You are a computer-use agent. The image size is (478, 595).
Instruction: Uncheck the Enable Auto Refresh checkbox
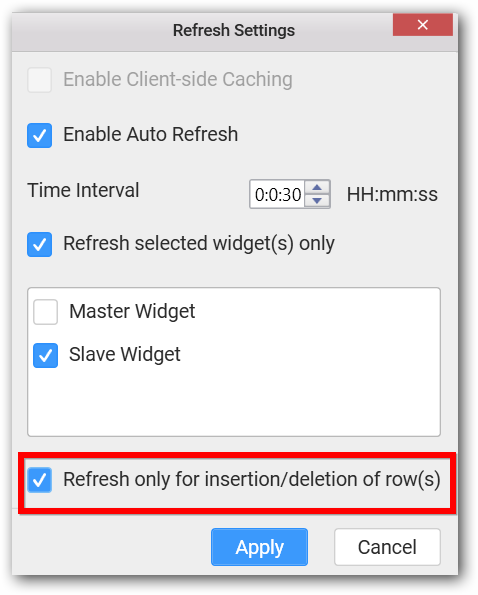tap(39, 135)
